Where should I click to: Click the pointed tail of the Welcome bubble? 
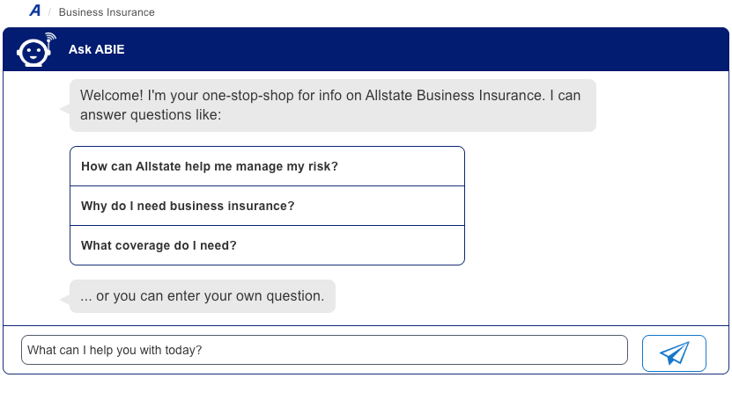(x=65, y=107)
